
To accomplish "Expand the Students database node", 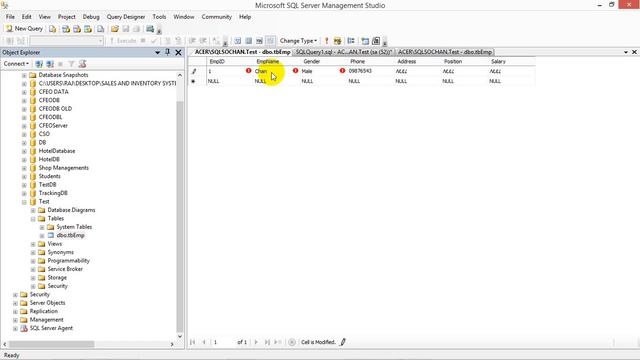I will pyautogui.click(x=24, y=176).
